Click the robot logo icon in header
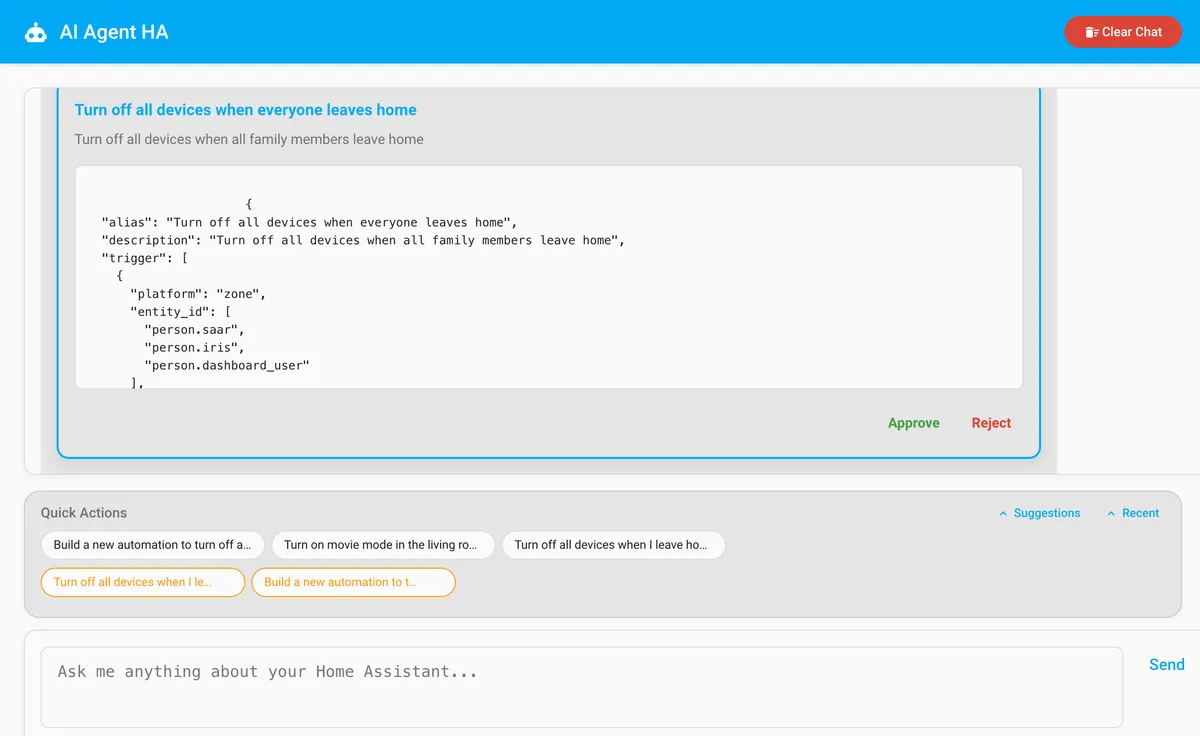The image size is (1200, 736). 36,33
